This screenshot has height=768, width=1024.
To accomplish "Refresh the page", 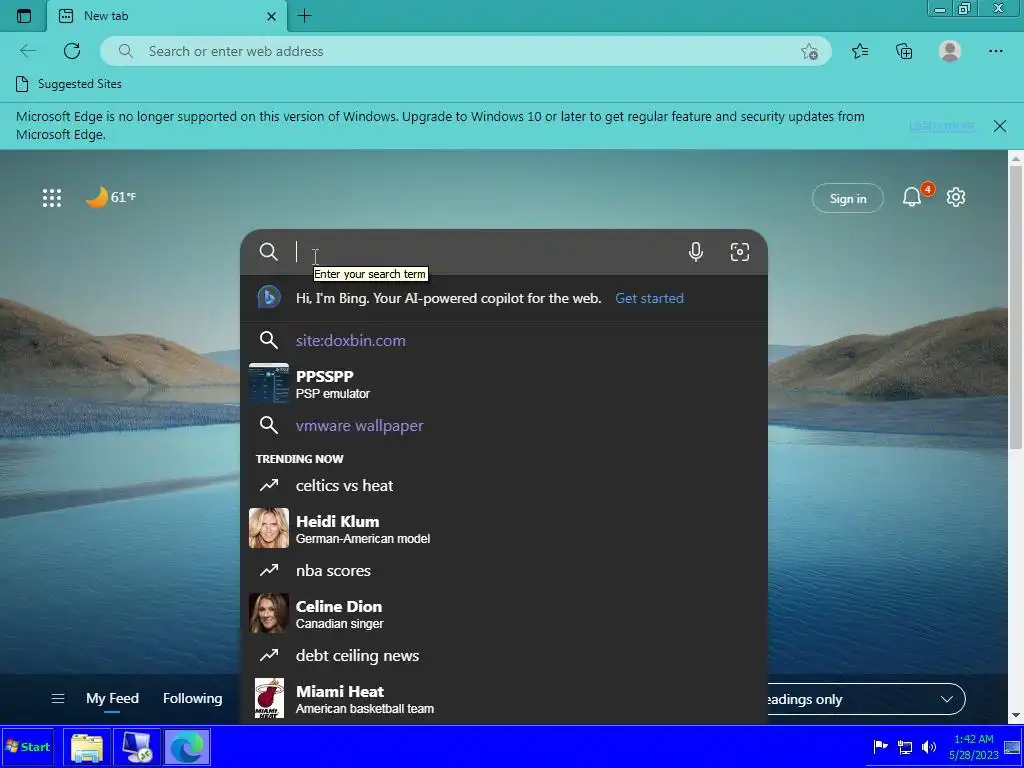I will 72,51.
